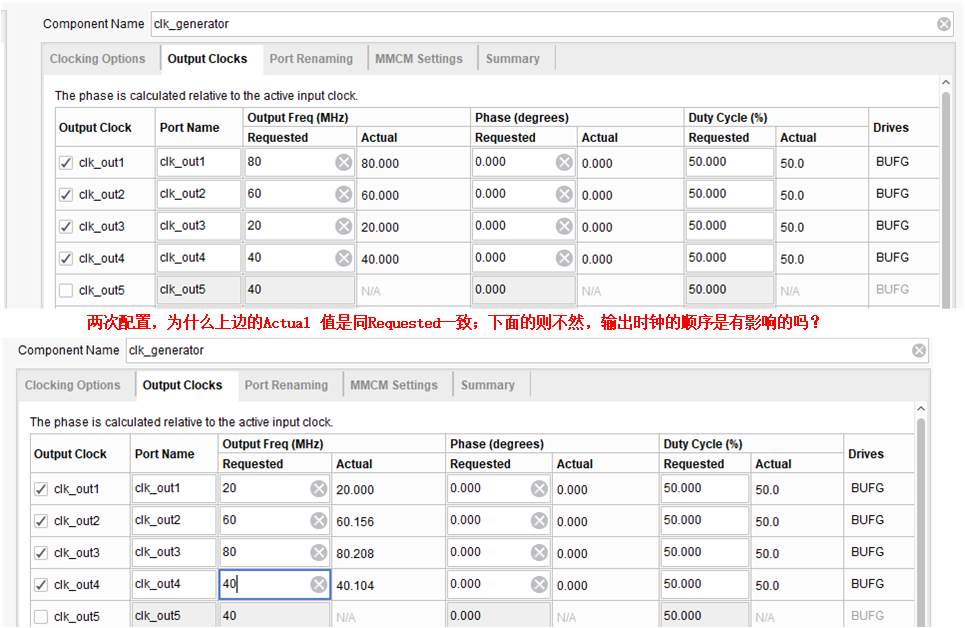This screenshot has width=965, height=628.
Task: Clear requested frequency 20 in bottom clk_out1 row
Action: click(319, 488)
